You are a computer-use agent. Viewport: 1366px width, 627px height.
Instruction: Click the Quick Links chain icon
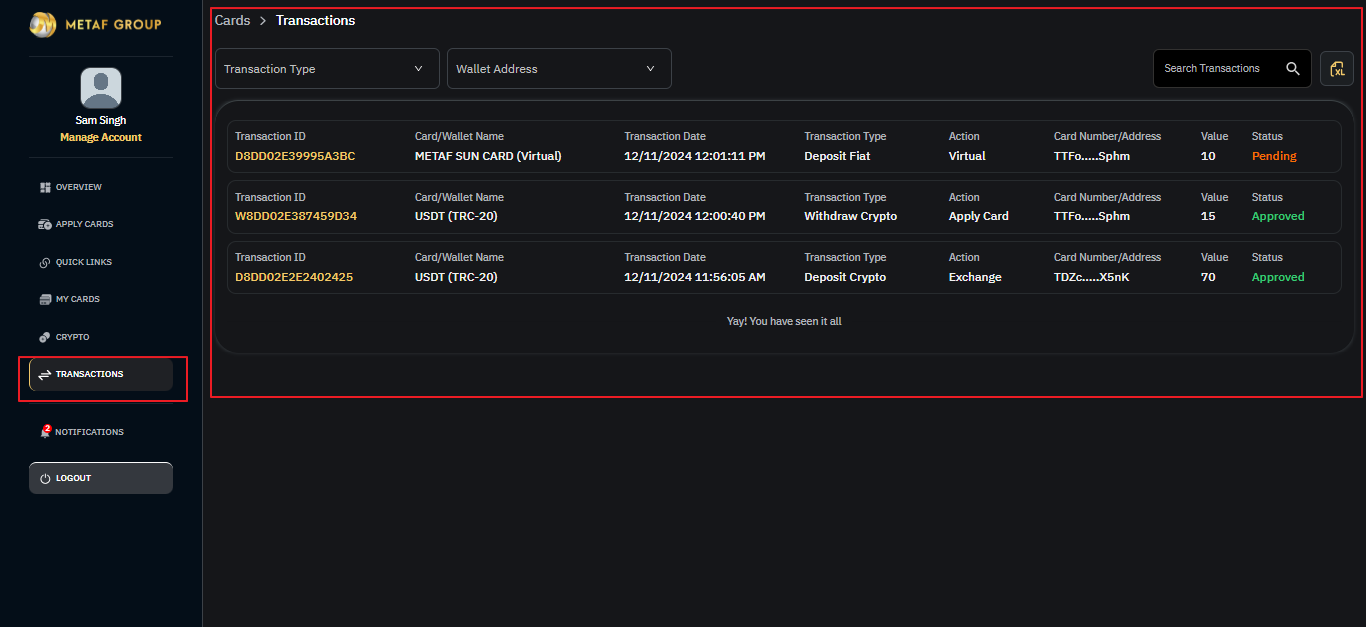[45, 262]
